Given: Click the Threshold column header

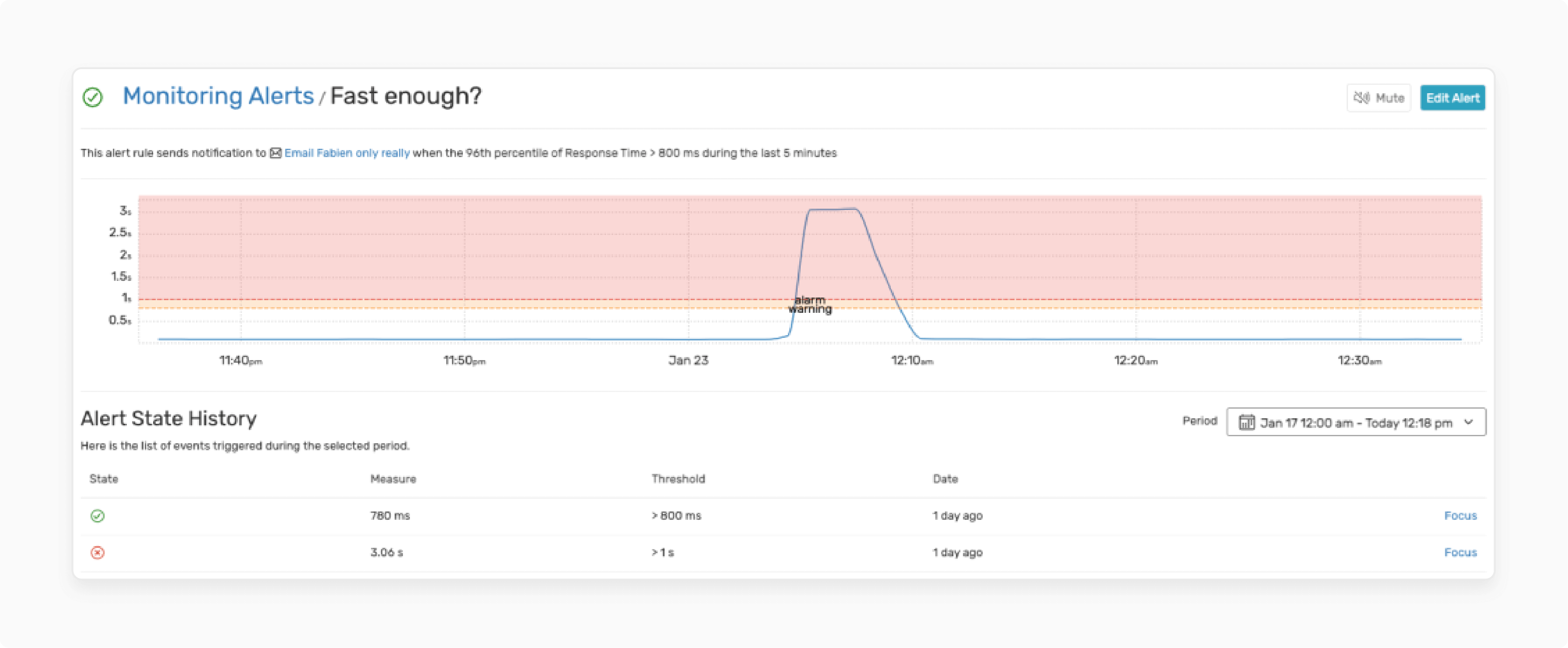Looking at the screenshot, I should (678, 479).
